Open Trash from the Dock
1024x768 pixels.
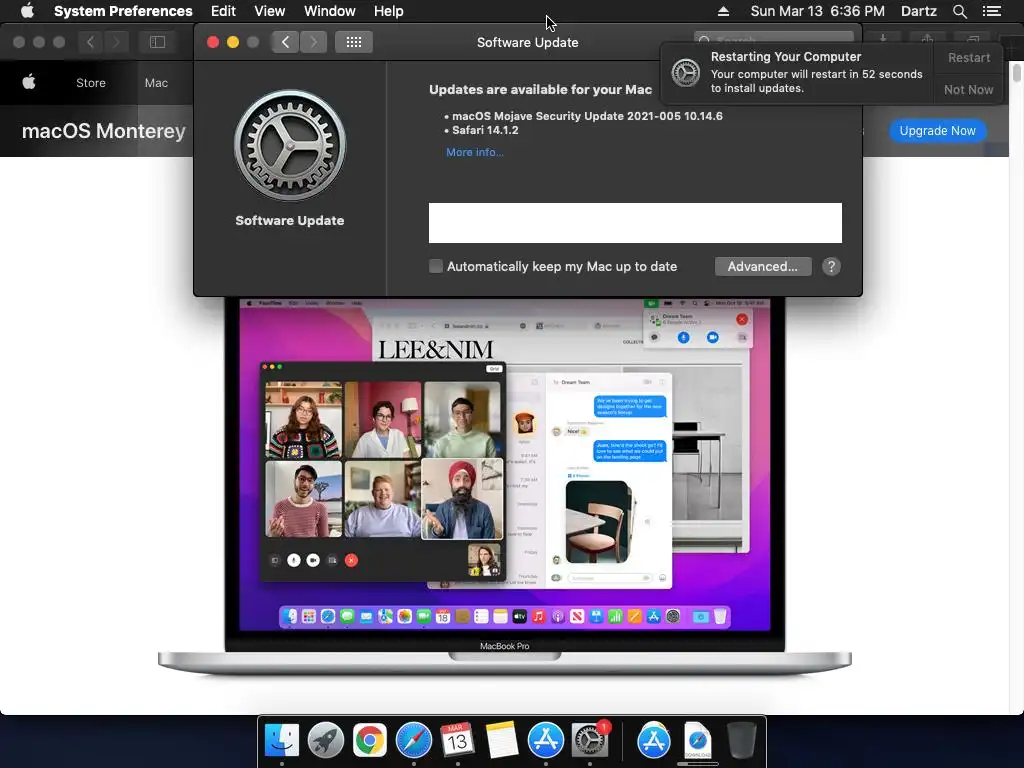tap(741, 741)
